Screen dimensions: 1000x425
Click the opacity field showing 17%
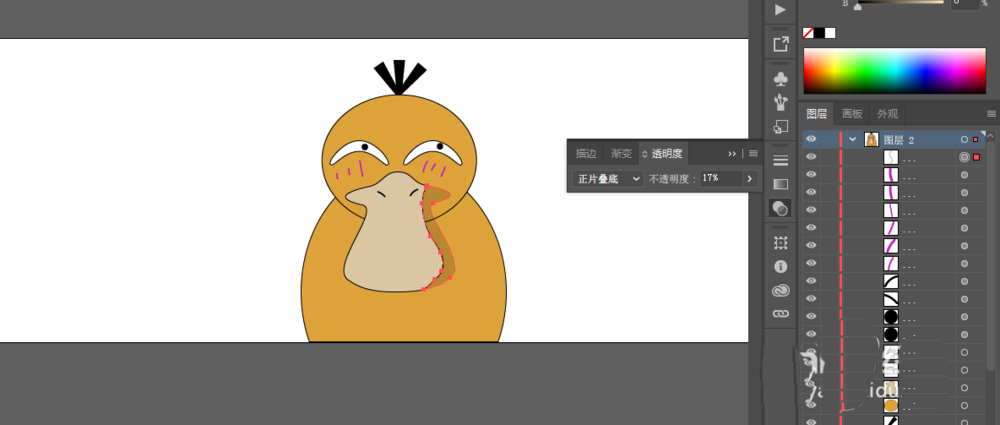pyautogui.click(x=721, y=179)
